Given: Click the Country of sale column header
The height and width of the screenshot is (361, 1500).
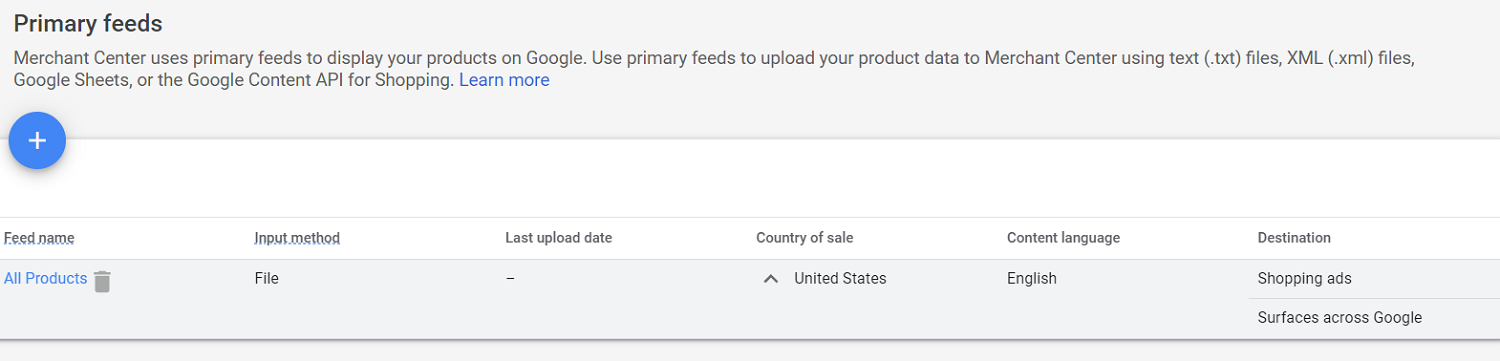Looking at the screenshot, I should (x=805, y=238).
